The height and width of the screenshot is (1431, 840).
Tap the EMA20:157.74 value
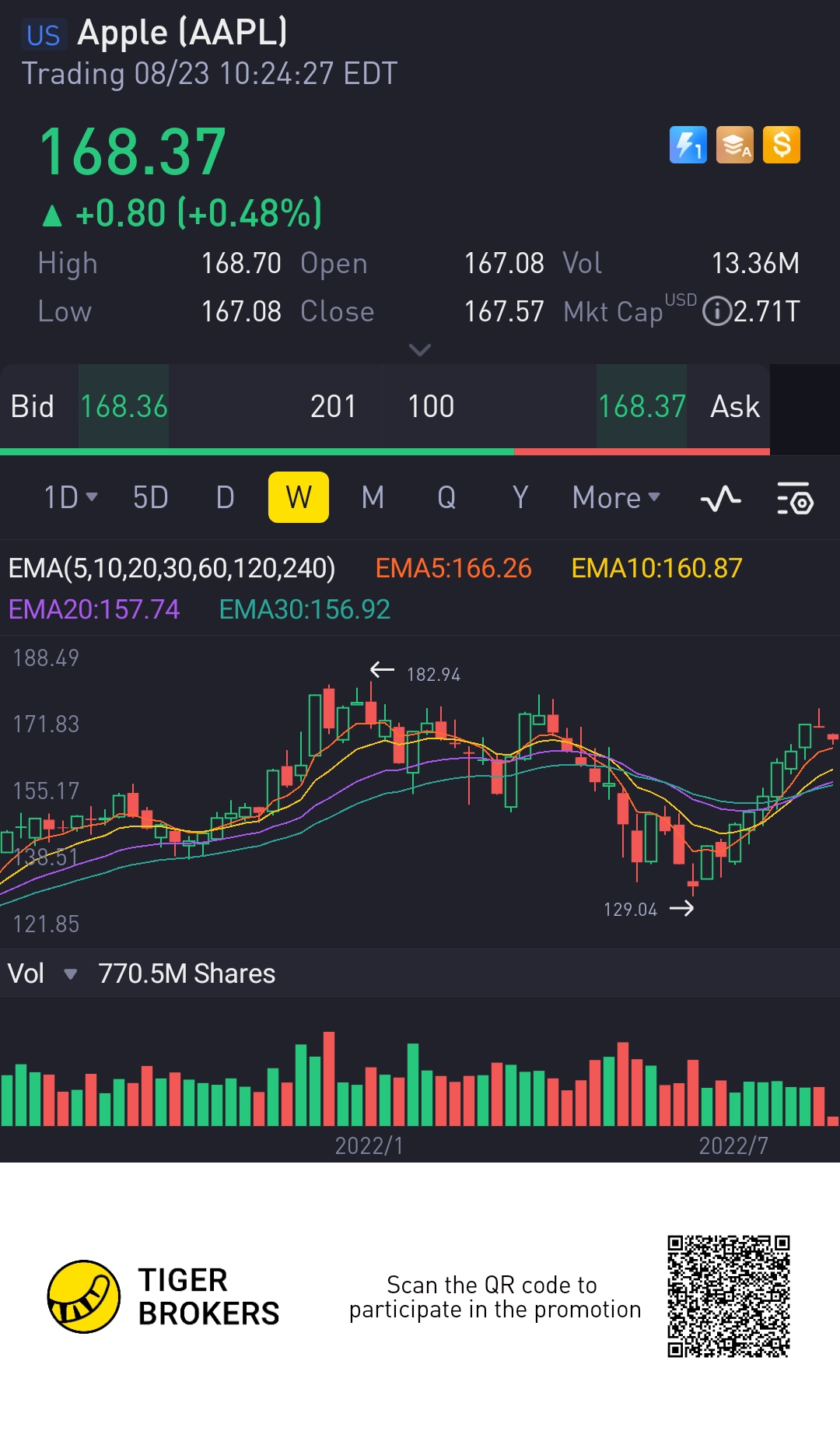94,609
